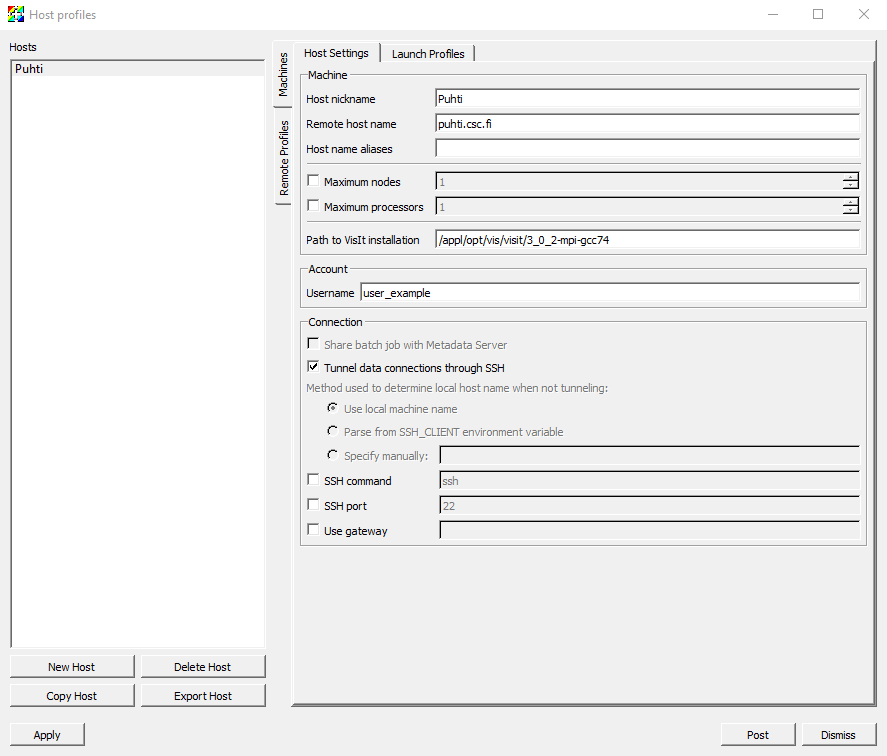Switch to the Launch Profiles tab
The height and width of the screenshot is (756, 887).
pyautogui.click(x=428, y=54)
